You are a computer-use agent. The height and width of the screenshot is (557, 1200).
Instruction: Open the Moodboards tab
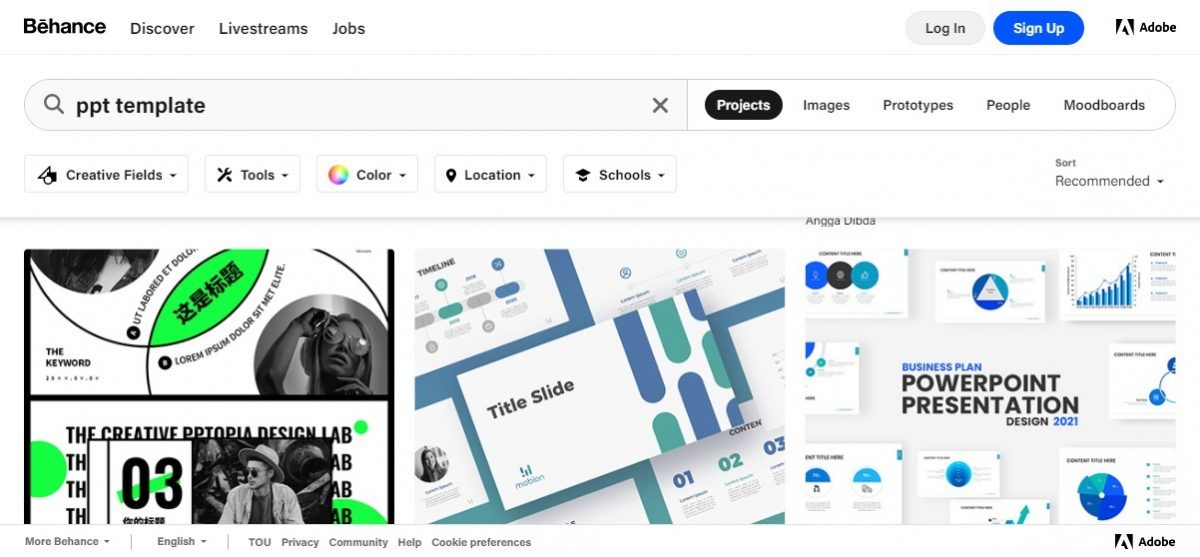pos(1104,105)
